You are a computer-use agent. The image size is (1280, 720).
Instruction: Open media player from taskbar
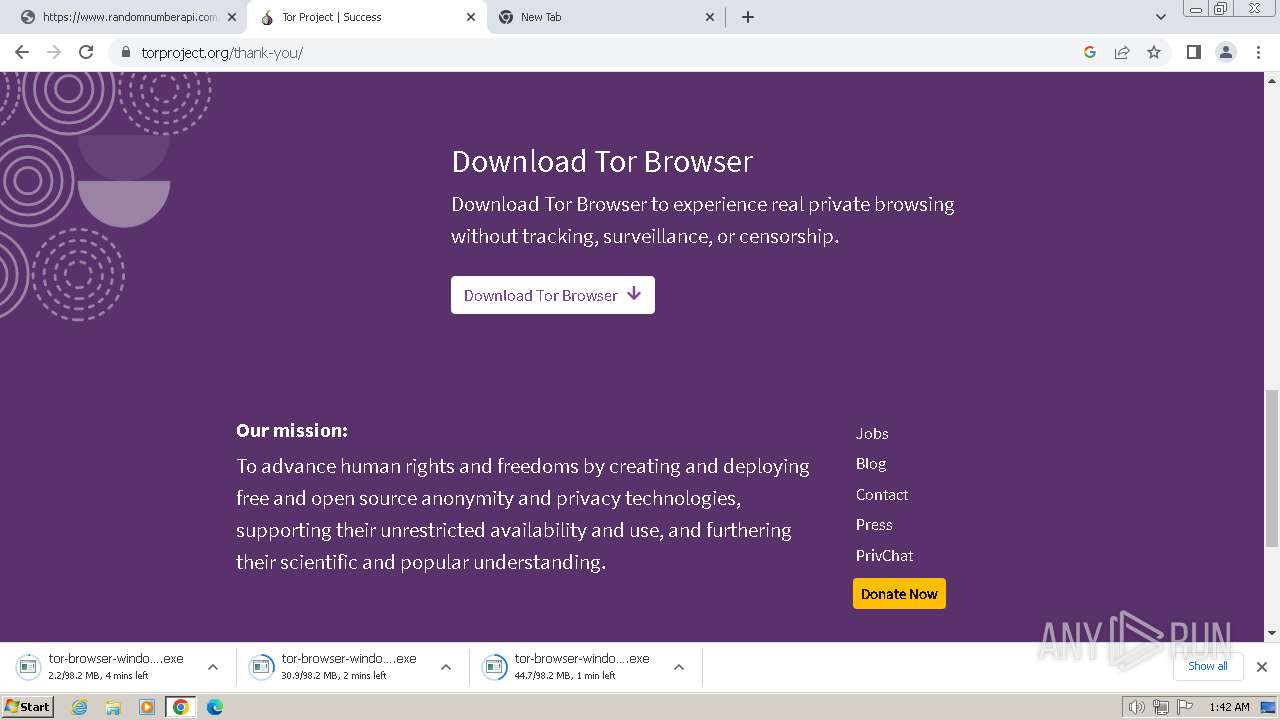coord(147,707)
